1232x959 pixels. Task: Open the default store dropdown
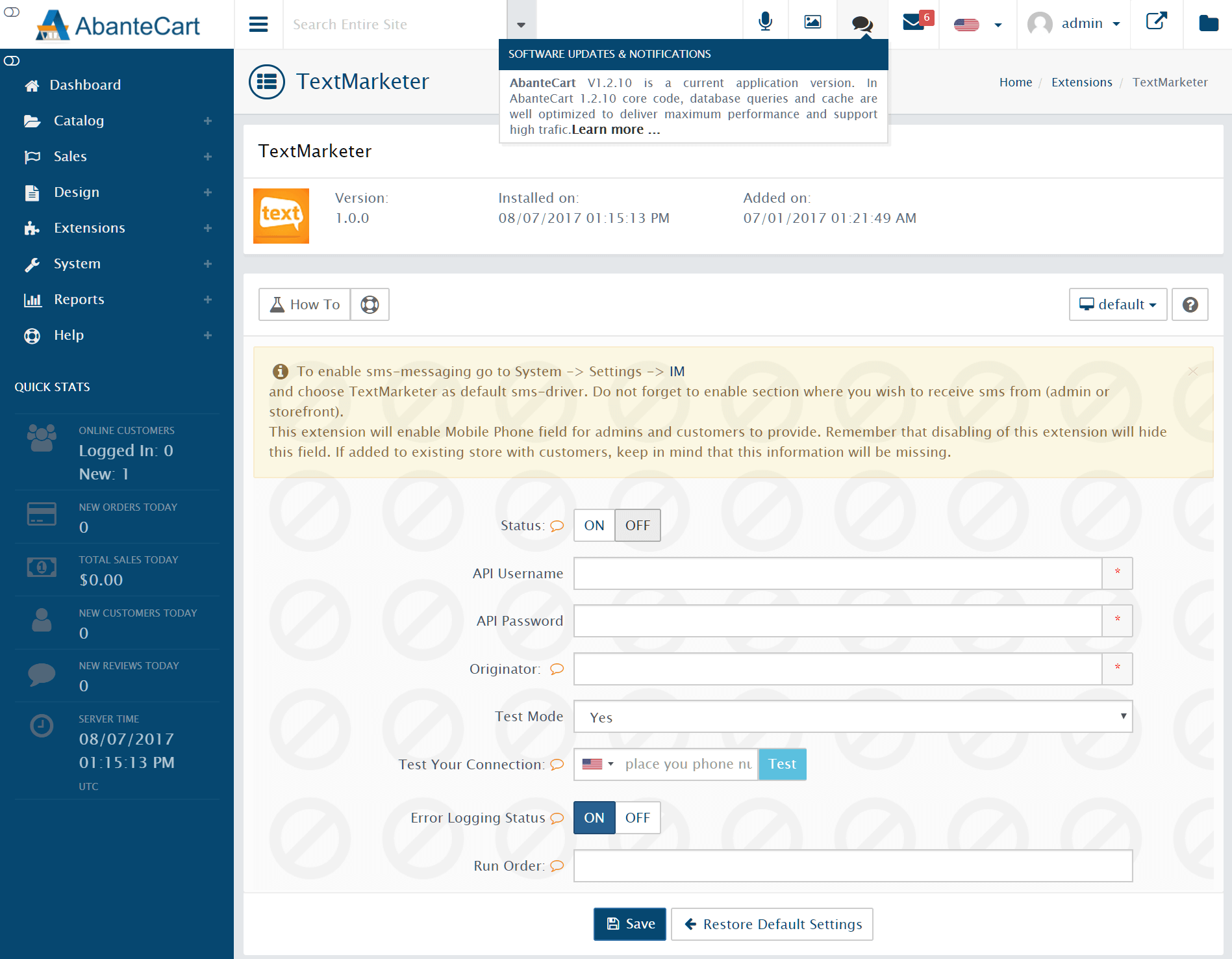click(1118, 304)
